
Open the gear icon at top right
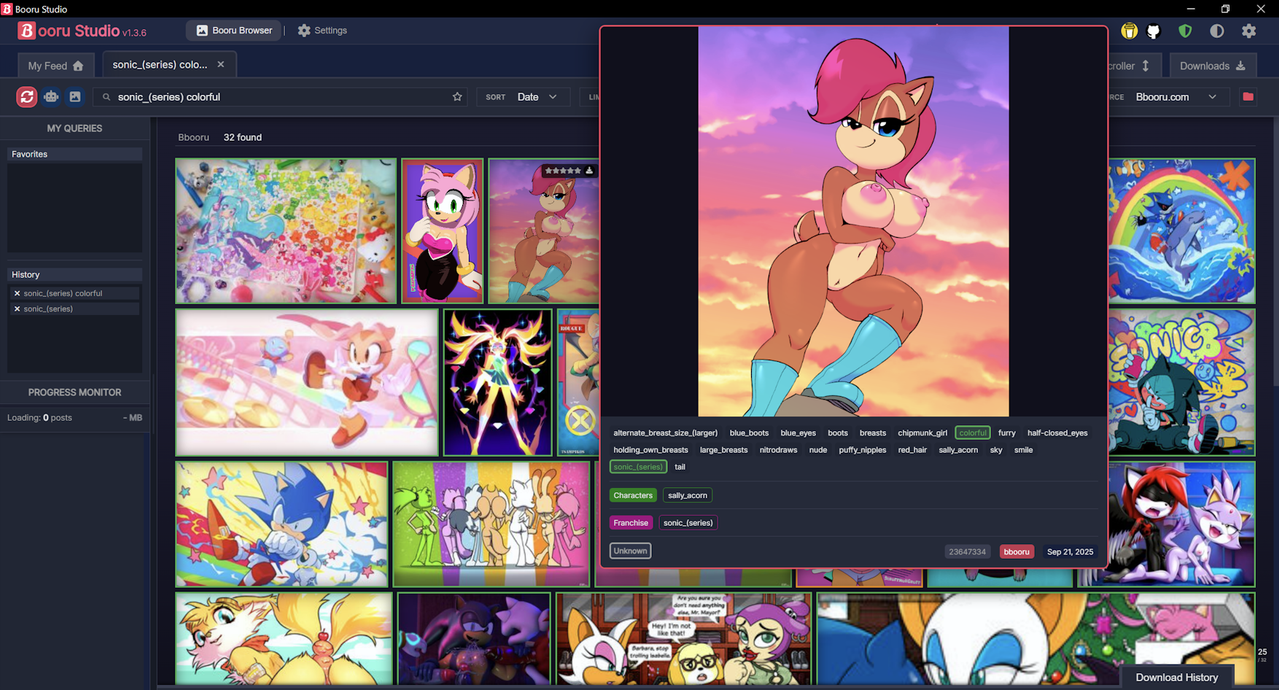click(x=1249, y=31)
